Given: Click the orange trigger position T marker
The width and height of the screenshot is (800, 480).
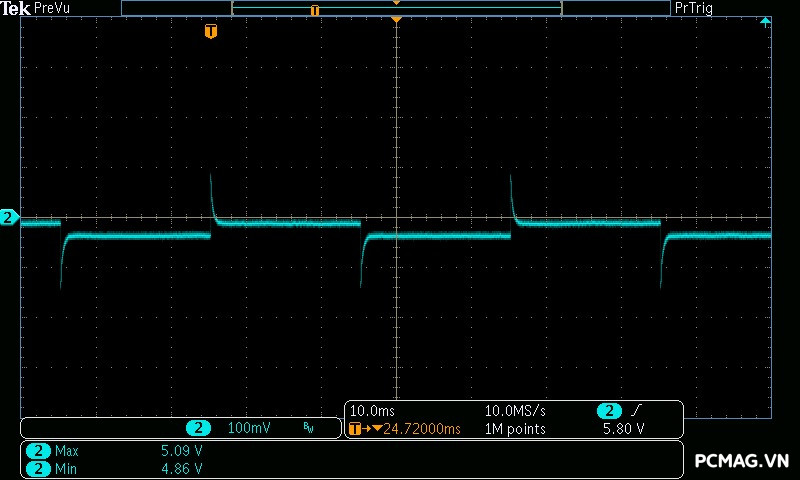Looking at the screenshot, I should [x=210, y=32].
